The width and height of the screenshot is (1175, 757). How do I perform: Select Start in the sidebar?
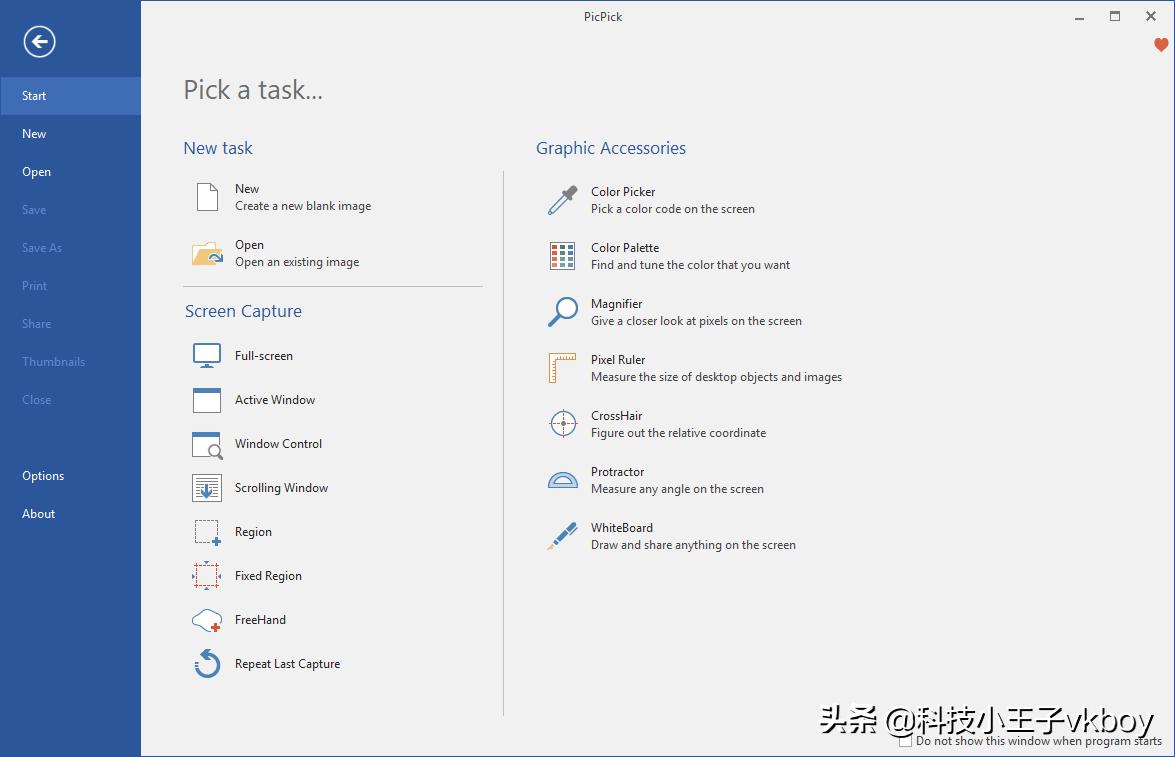tap(70, 96)
